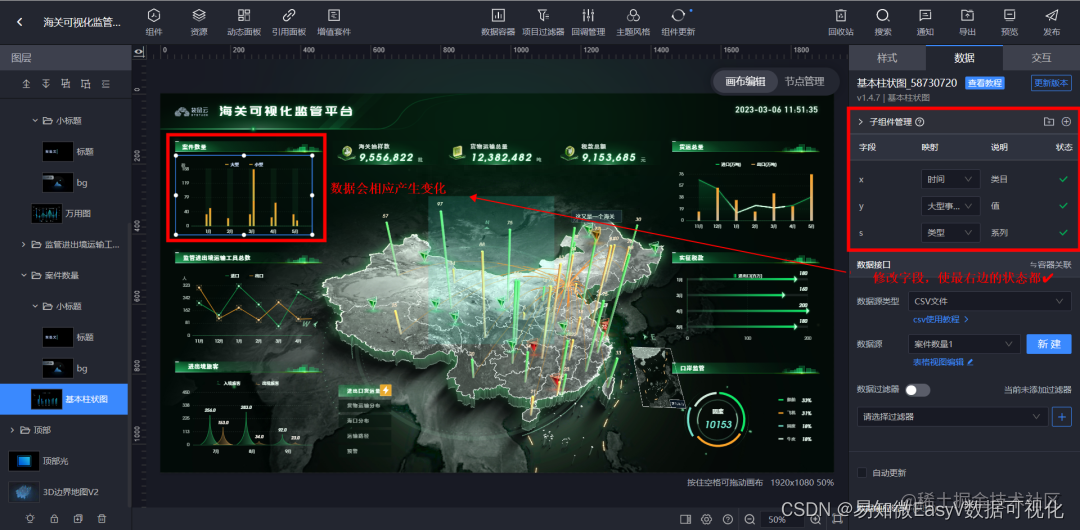Click the move-layer-up icon in layers panel
Viewport: 1080px width, 530px height.
point(27,84)
